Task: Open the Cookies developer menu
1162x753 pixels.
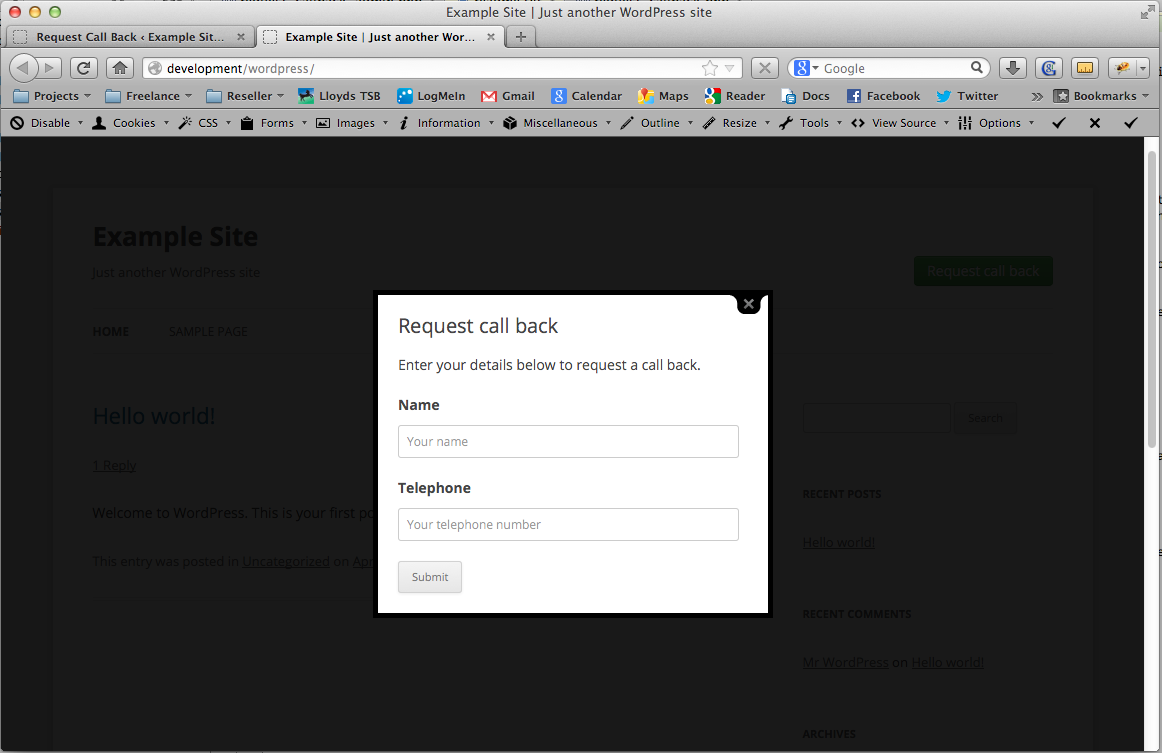Action: [130, 123]
